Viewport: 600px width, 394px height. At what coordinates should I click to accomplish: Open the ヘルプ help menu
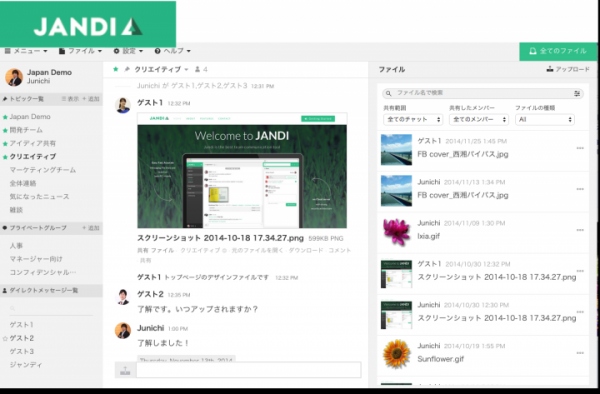click(x=173, y=51)
